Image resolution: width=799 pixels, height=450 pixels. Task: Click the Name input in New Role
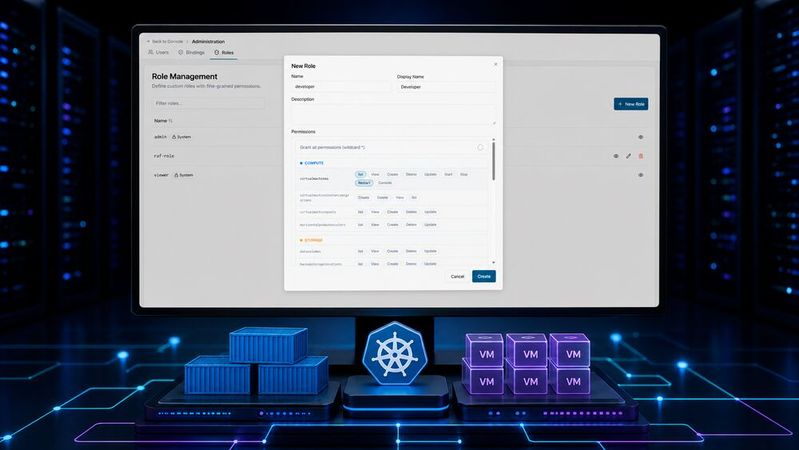point(341,87)
